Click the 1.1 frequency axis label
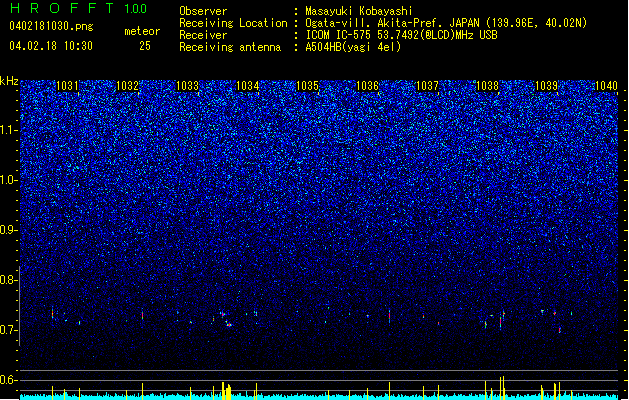Viewport: 629px width, 400px height. tap(9, 130)
